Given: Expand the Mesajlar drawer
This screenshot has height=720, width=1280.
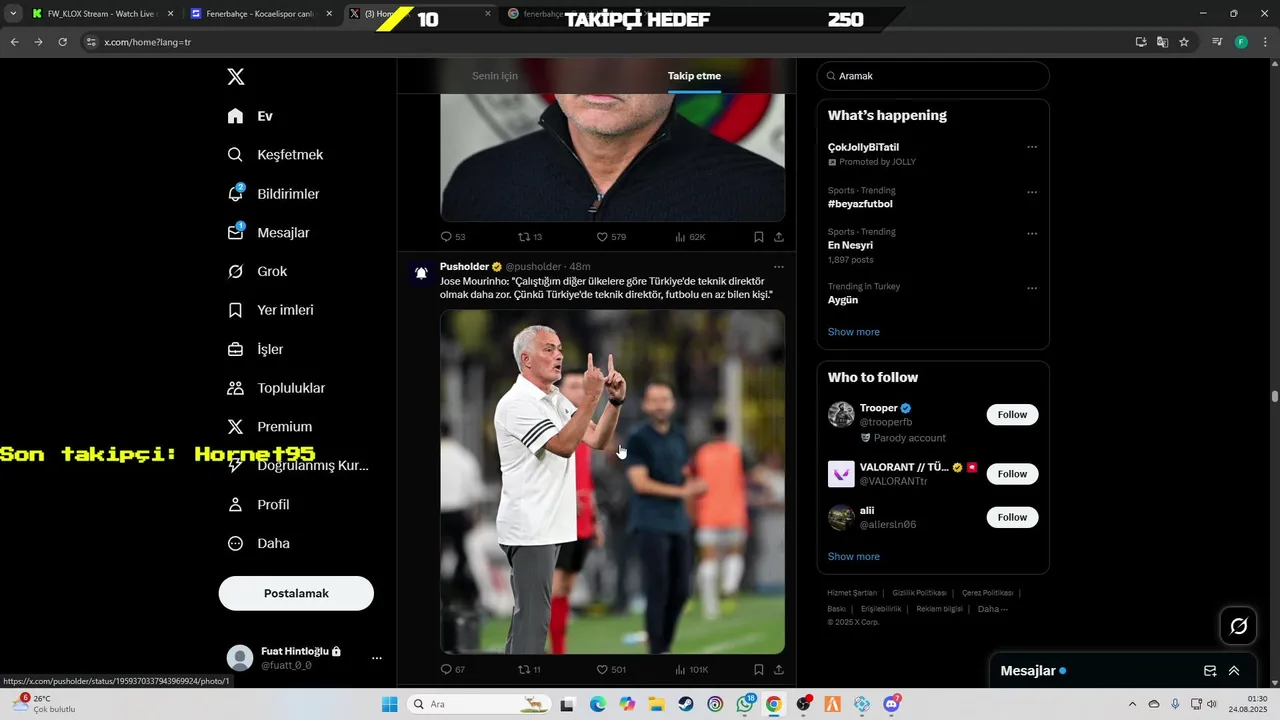Looking at the screenshot, I should coord(1234,671).
